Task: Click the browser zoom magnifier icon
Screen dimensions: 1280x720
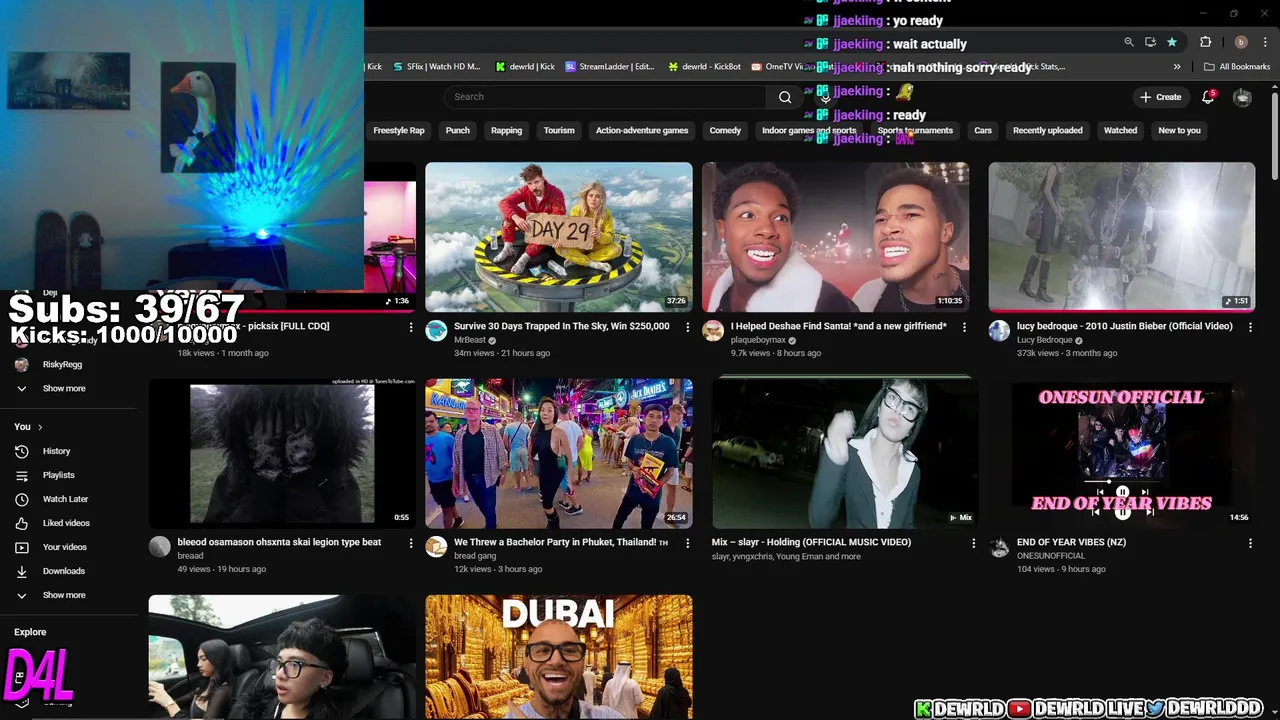Action: tap(1129, 42)
